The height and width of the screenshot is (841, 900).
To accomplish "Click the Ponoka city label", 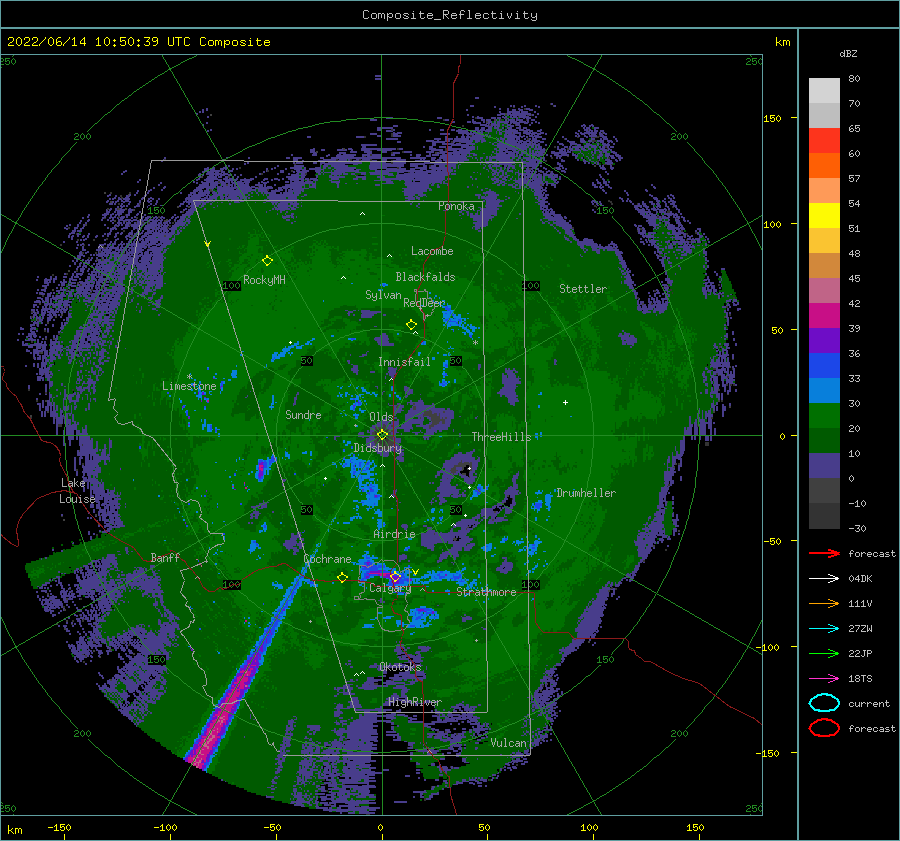I will pyautogui.click(x=456, y=206).
